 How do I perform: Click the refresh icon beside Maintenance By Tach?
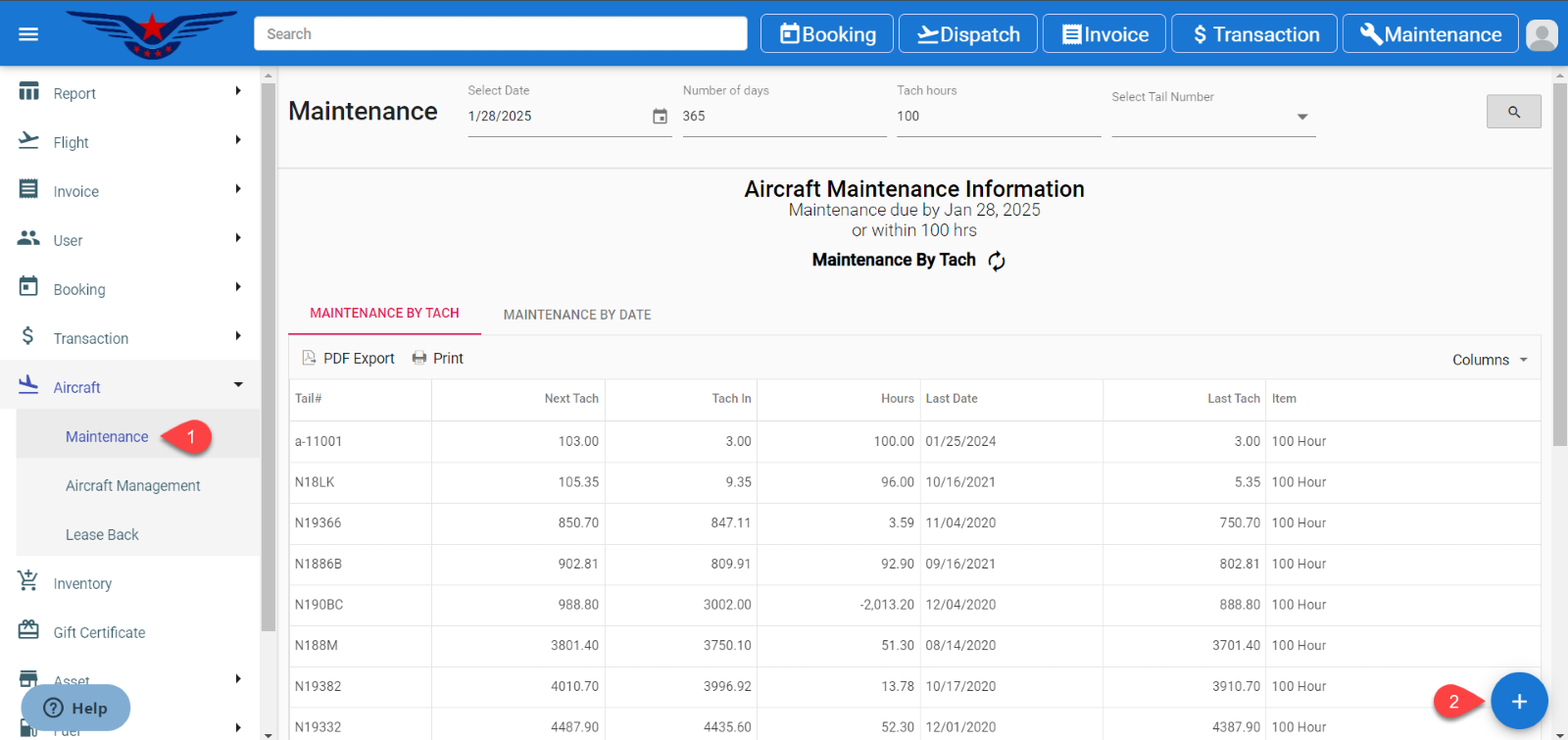(997, 261)
